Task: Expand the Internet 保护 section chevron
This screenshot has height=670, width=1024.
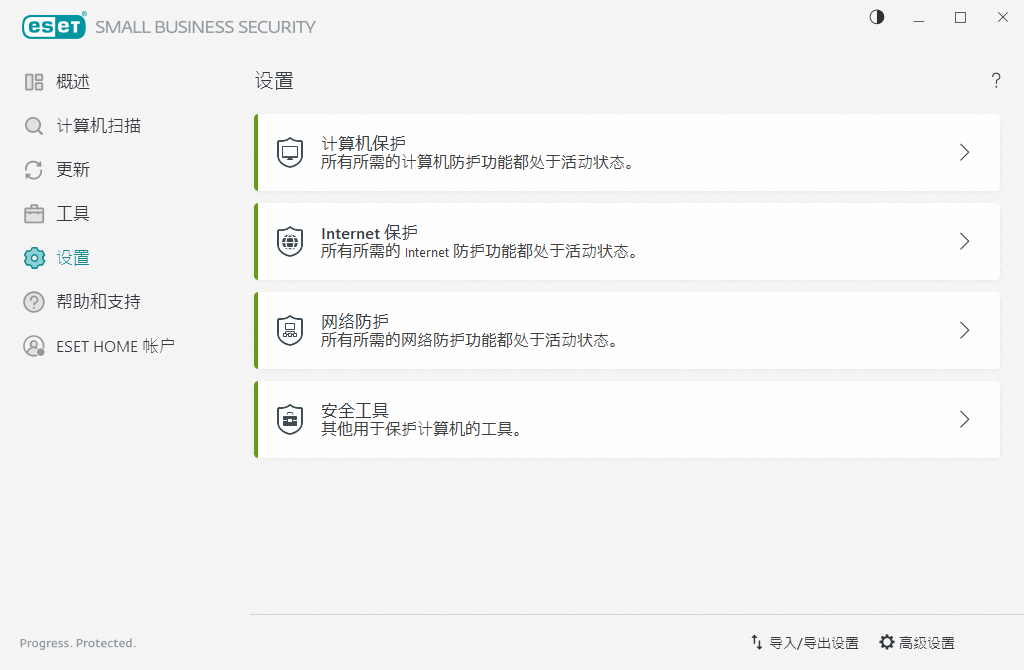Action: point(965,241)
